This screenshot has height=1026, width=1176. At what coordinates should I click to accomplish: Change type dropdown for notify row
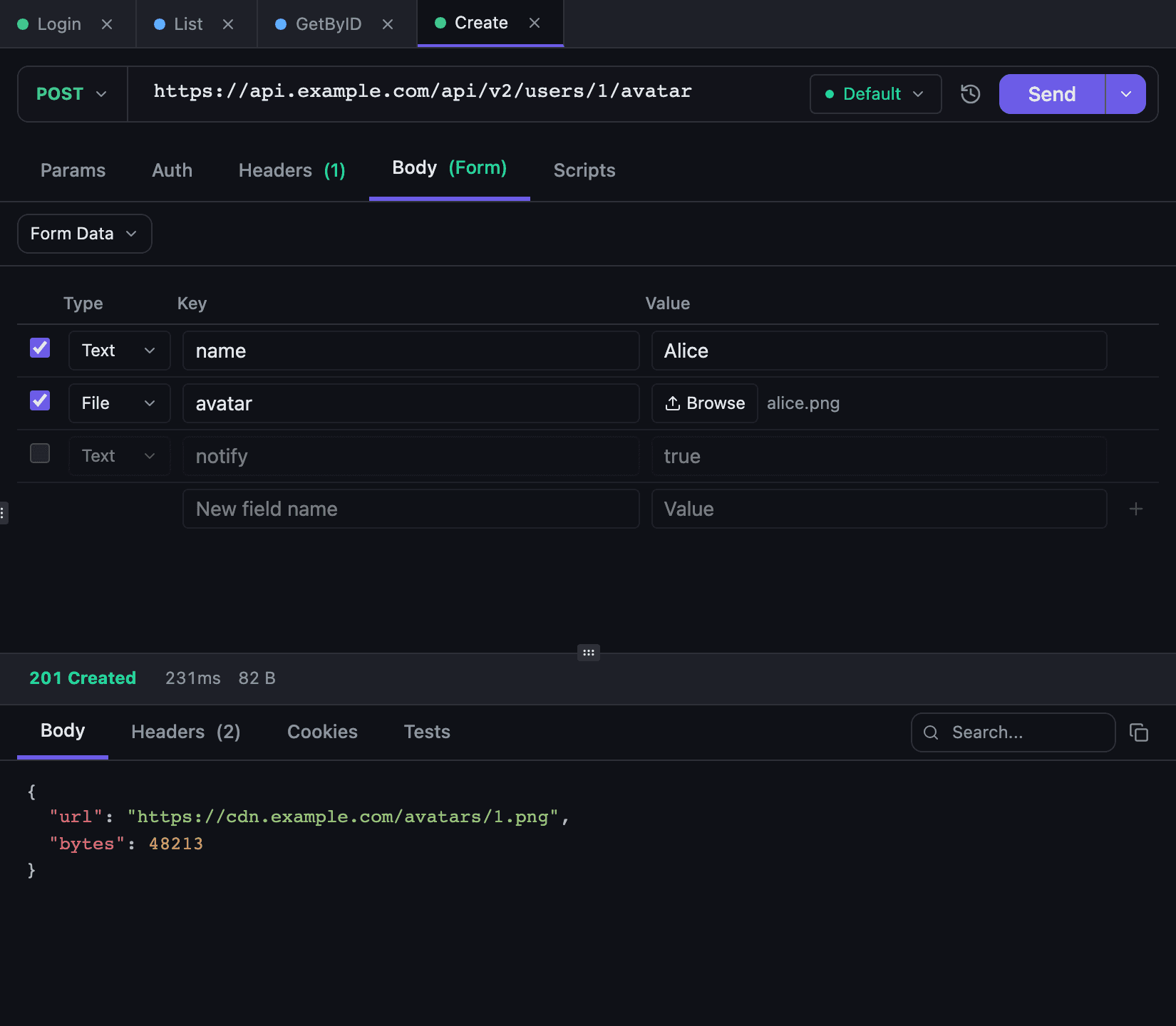[x=119, y=456]
